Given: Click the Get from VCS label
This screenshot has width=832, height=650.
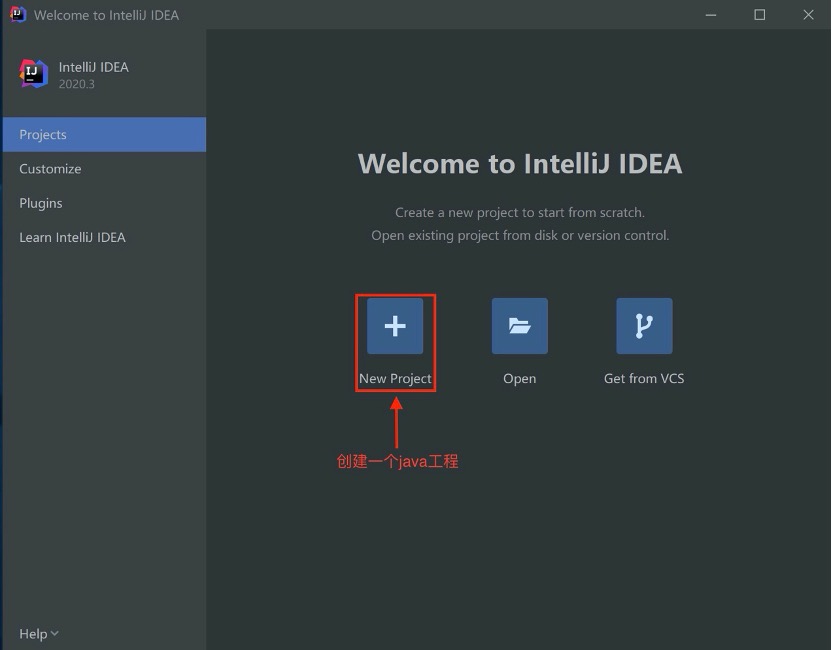Looking at the screenshot, I should point(644,378).
